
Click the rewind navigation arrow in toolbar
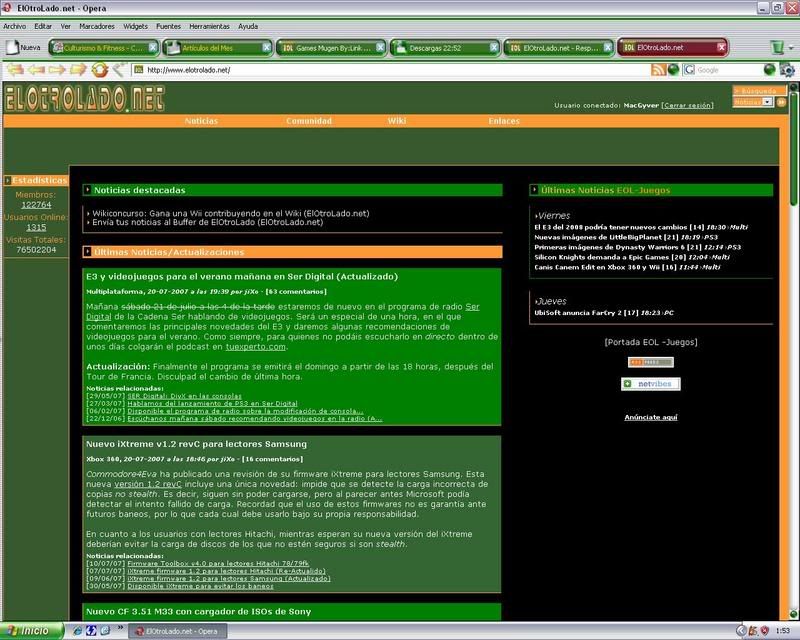pos(15,69)
